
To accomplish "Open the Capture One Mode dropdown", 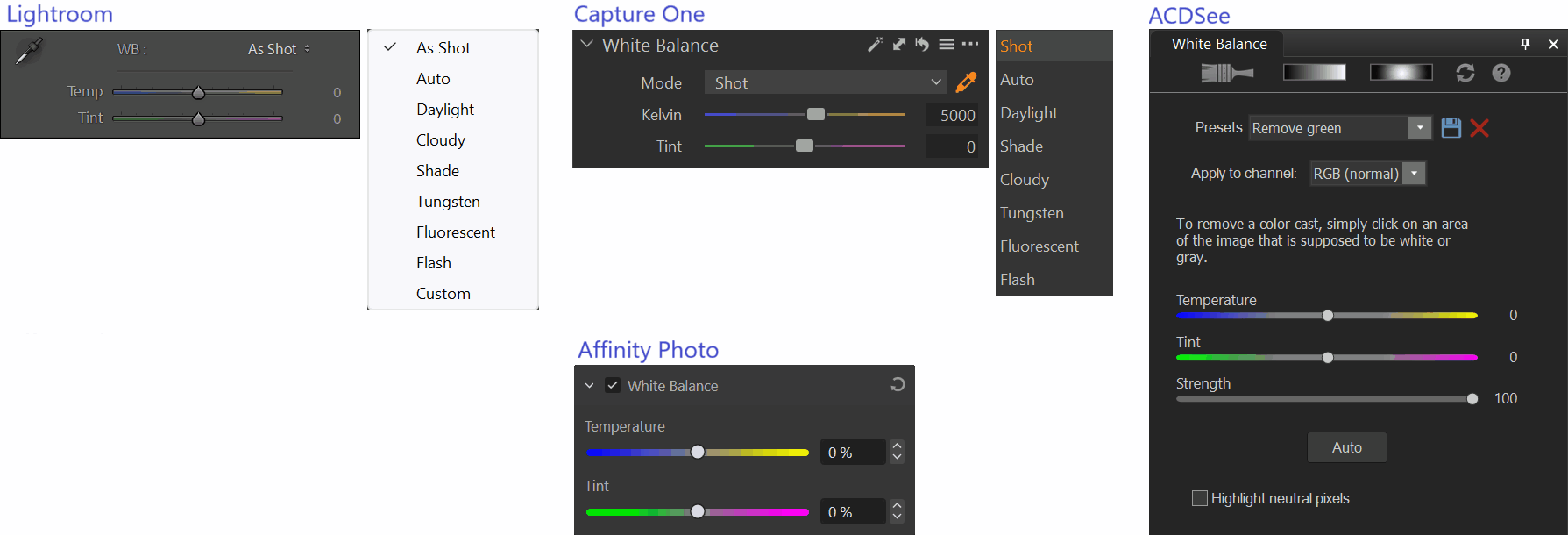I will click(825, 82).
